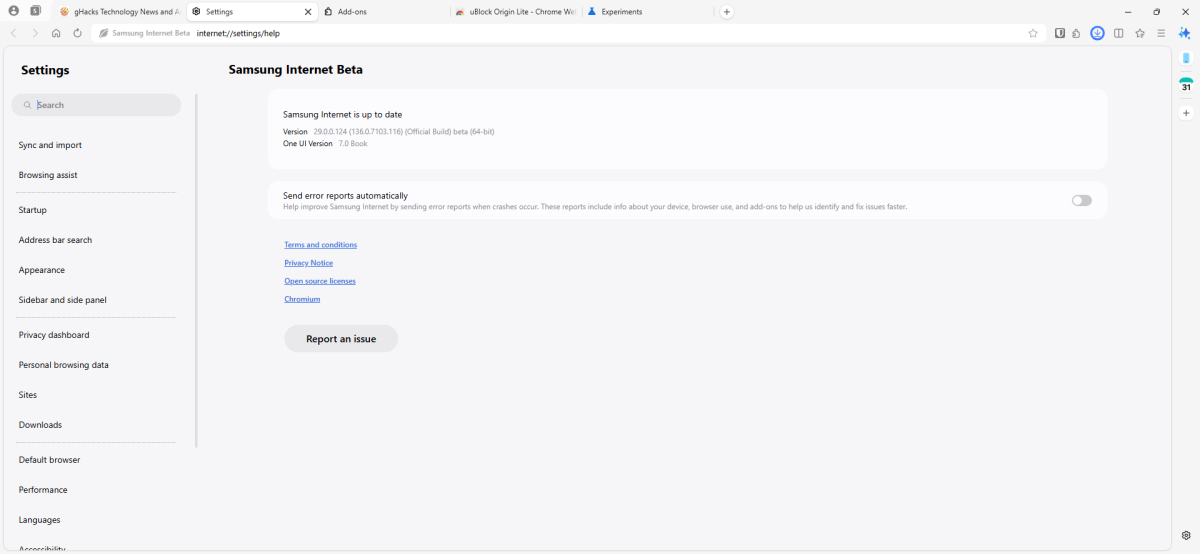
Task: Close the Settings tab
Action: click(308, 12)
